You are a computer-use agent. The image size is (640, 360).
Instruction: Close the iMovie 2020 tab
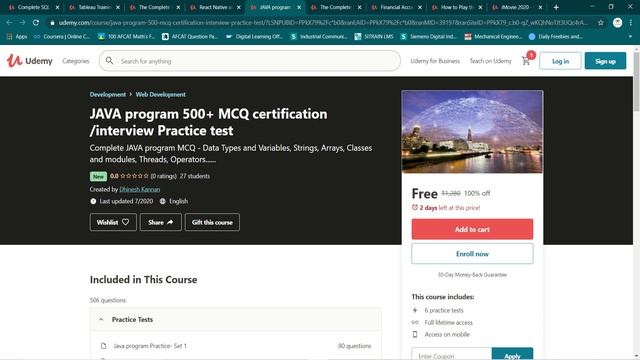pyautogui.click(x=540, y=7)
